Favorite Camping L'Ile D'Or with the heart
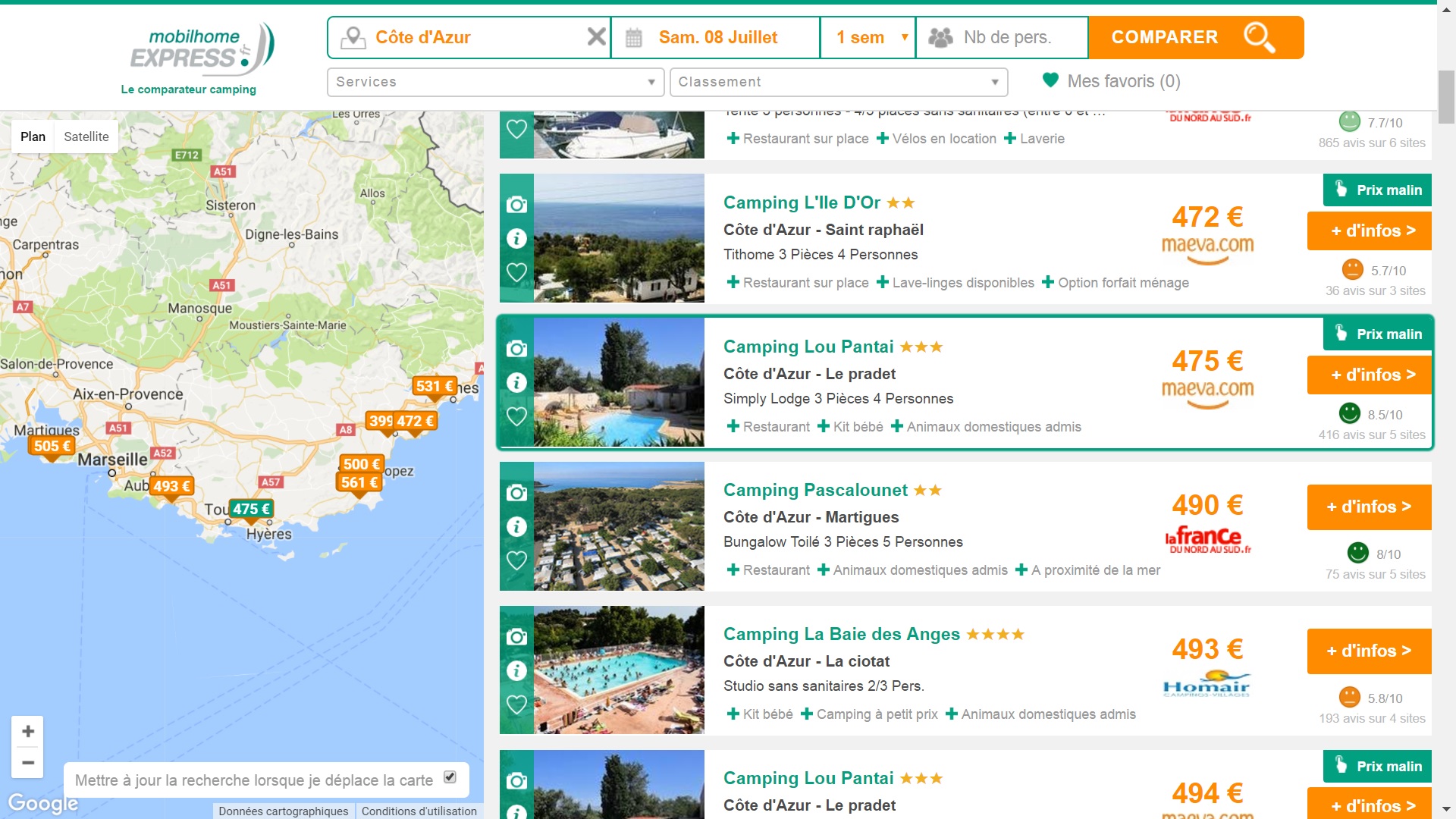 516,272
